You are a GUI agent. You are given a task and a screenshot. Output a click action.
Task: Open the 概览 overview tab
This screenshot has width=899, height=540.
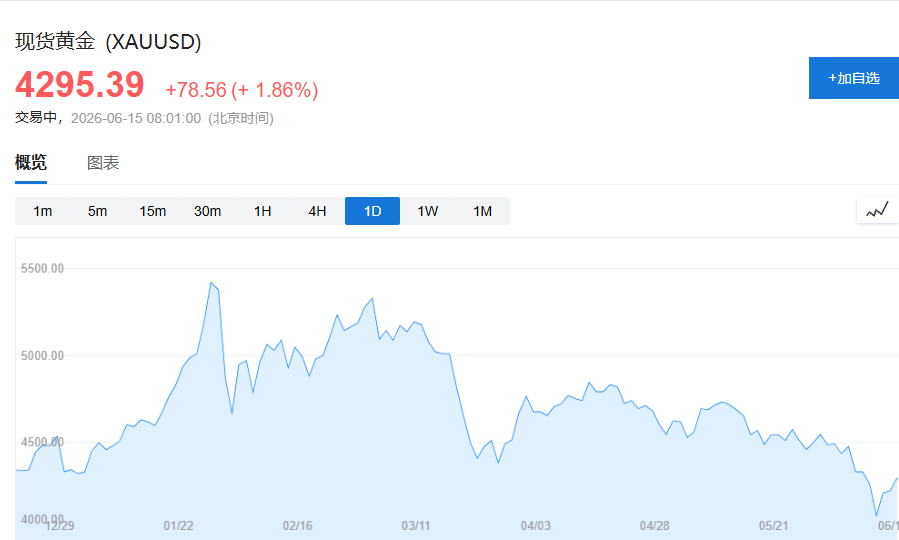coord(31,163)
